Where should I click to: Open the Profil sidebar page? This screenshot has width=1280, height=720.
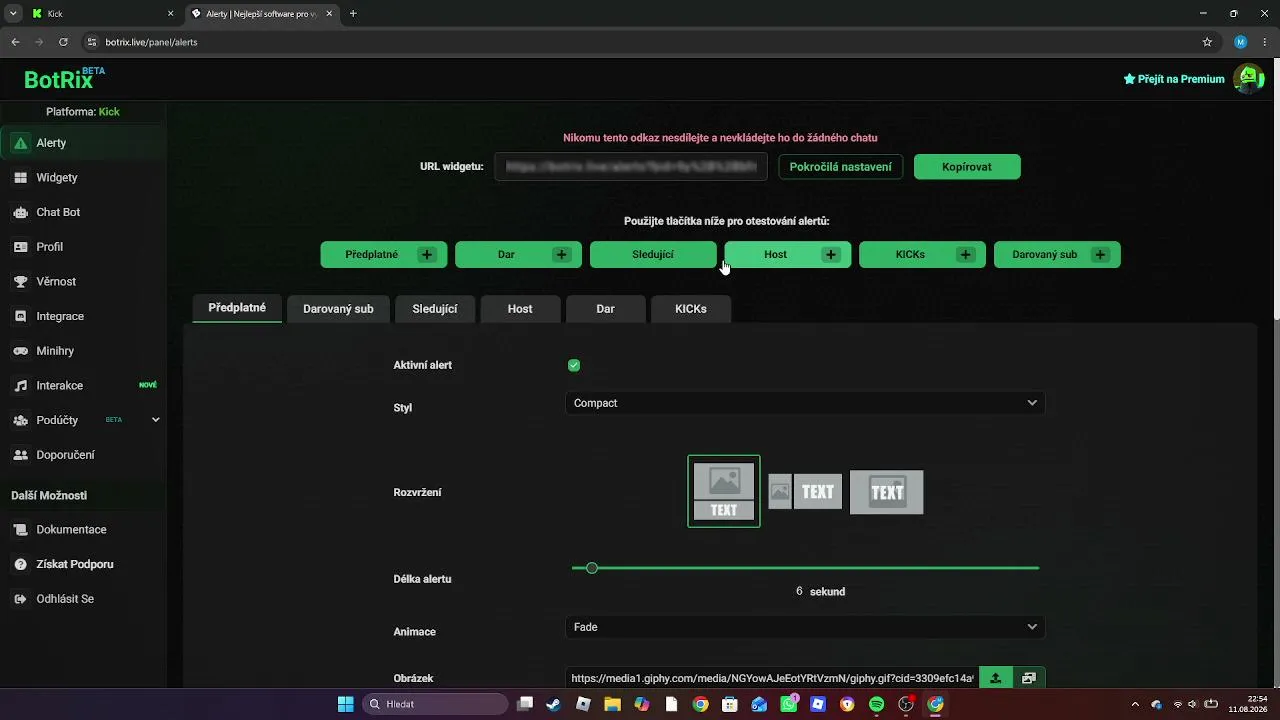tap(82, 247)
